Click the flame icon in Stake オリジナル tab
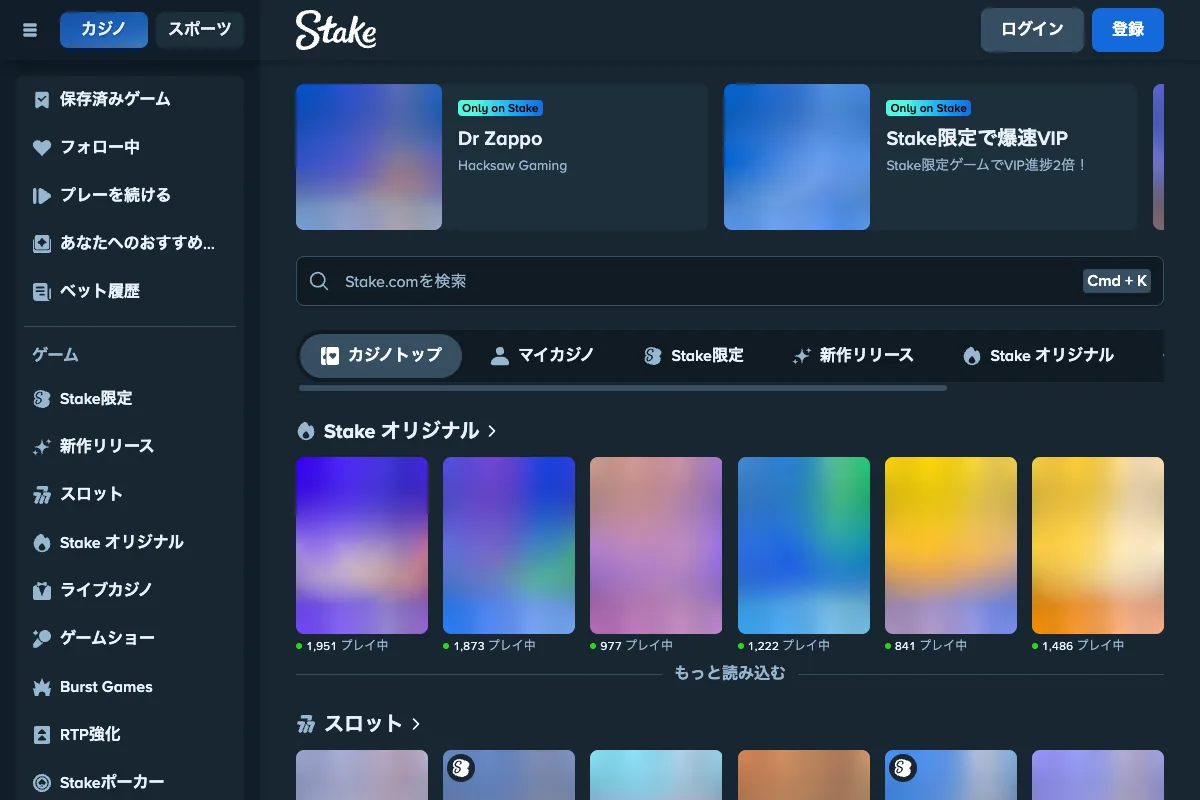Viewport: 1200px width, 800px height. pos(971,355)
